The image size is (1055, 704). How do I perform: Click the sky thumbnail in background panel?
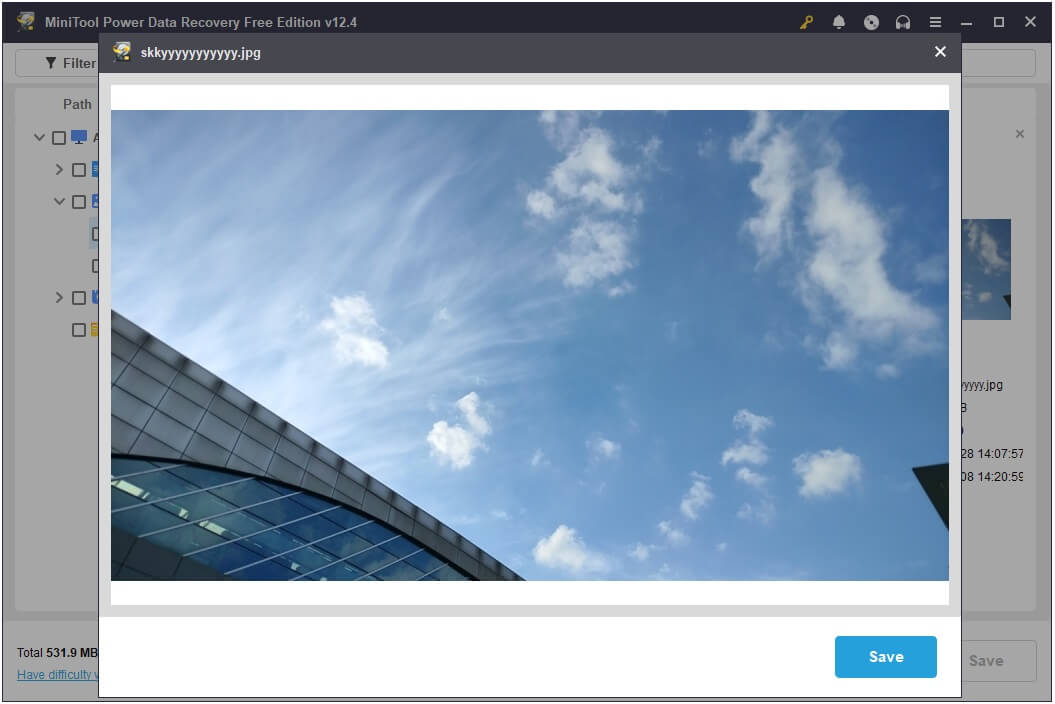point(986,269)
